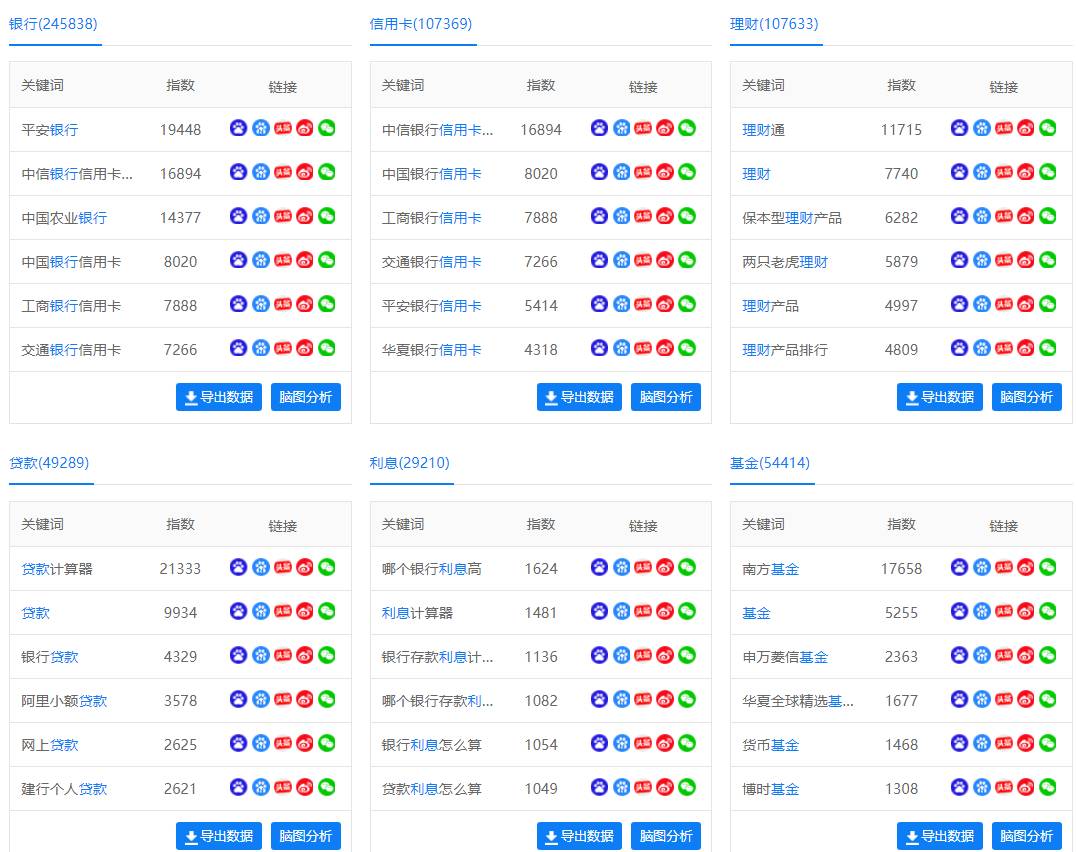The height and width of the screenshot is (852, 1076).
Task: Open the 哪个银行利息高 keyword
Action: (x=432, y=569)
